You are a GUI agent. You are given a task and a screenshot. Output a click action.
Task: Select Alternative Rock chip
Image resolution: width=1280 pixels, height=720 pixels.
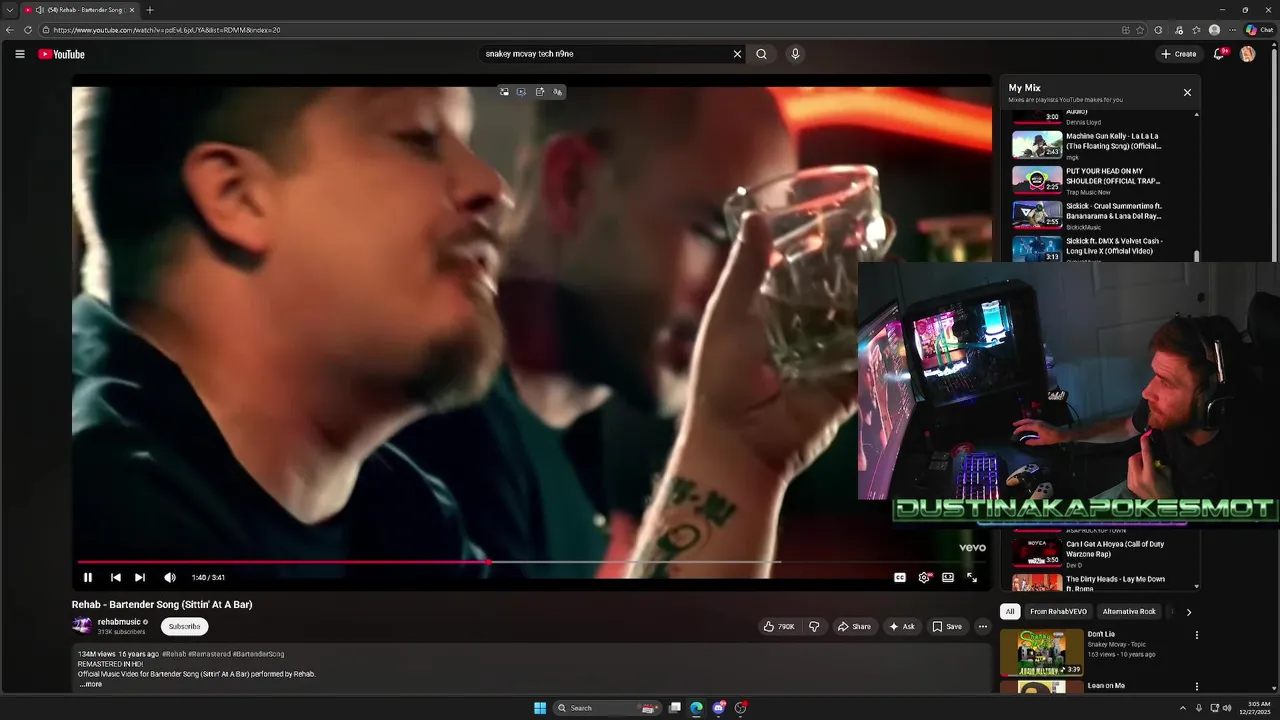coord(1129,611)
